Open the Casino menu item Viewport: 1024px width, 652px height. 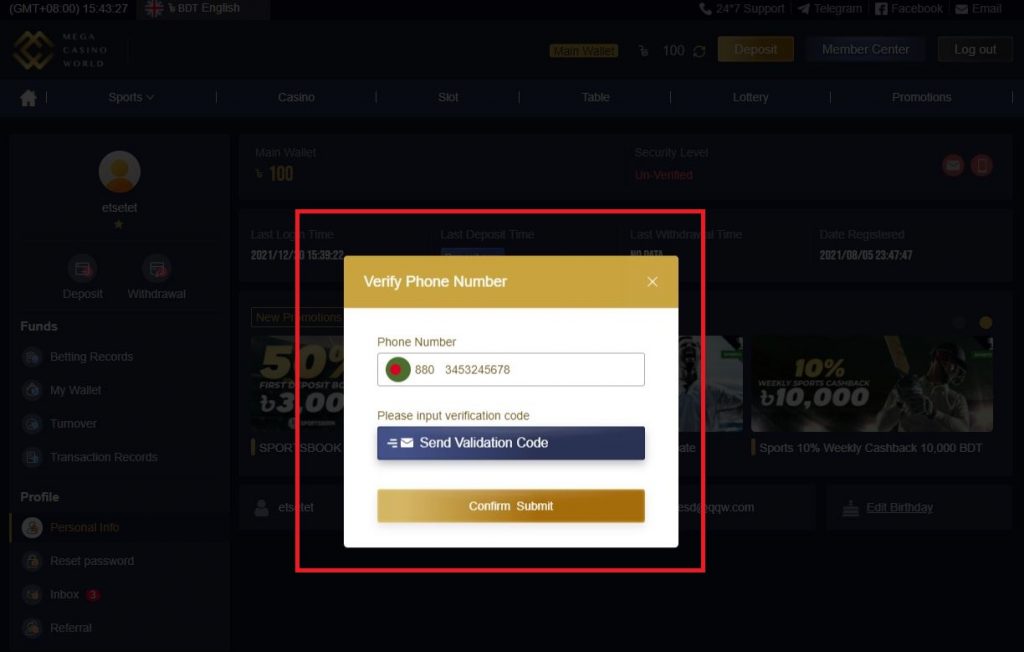tap(296, 97)
